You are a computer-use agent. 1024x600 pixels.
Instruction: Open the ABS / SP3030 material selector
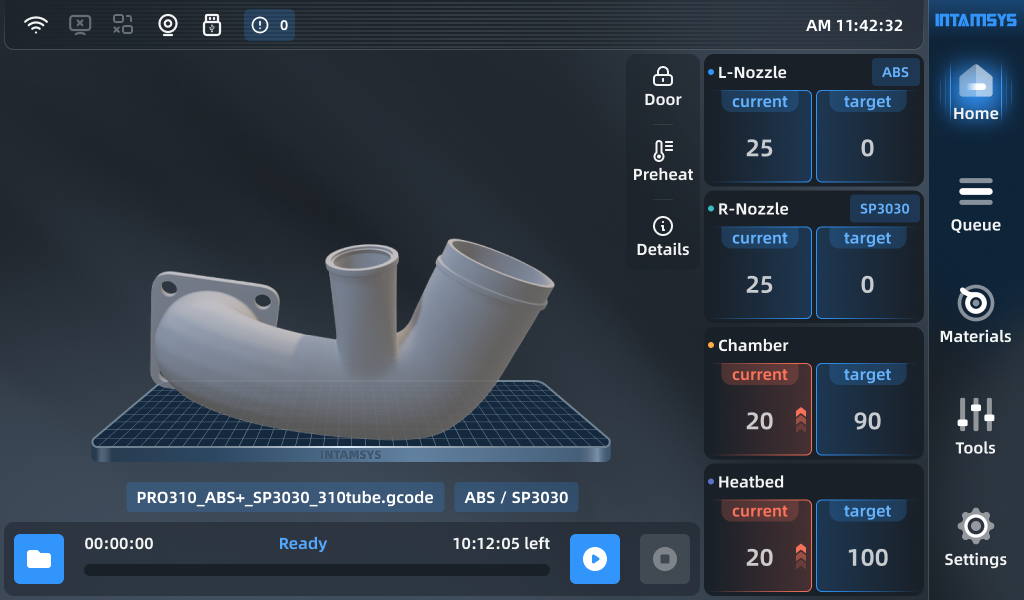(516, 497)
